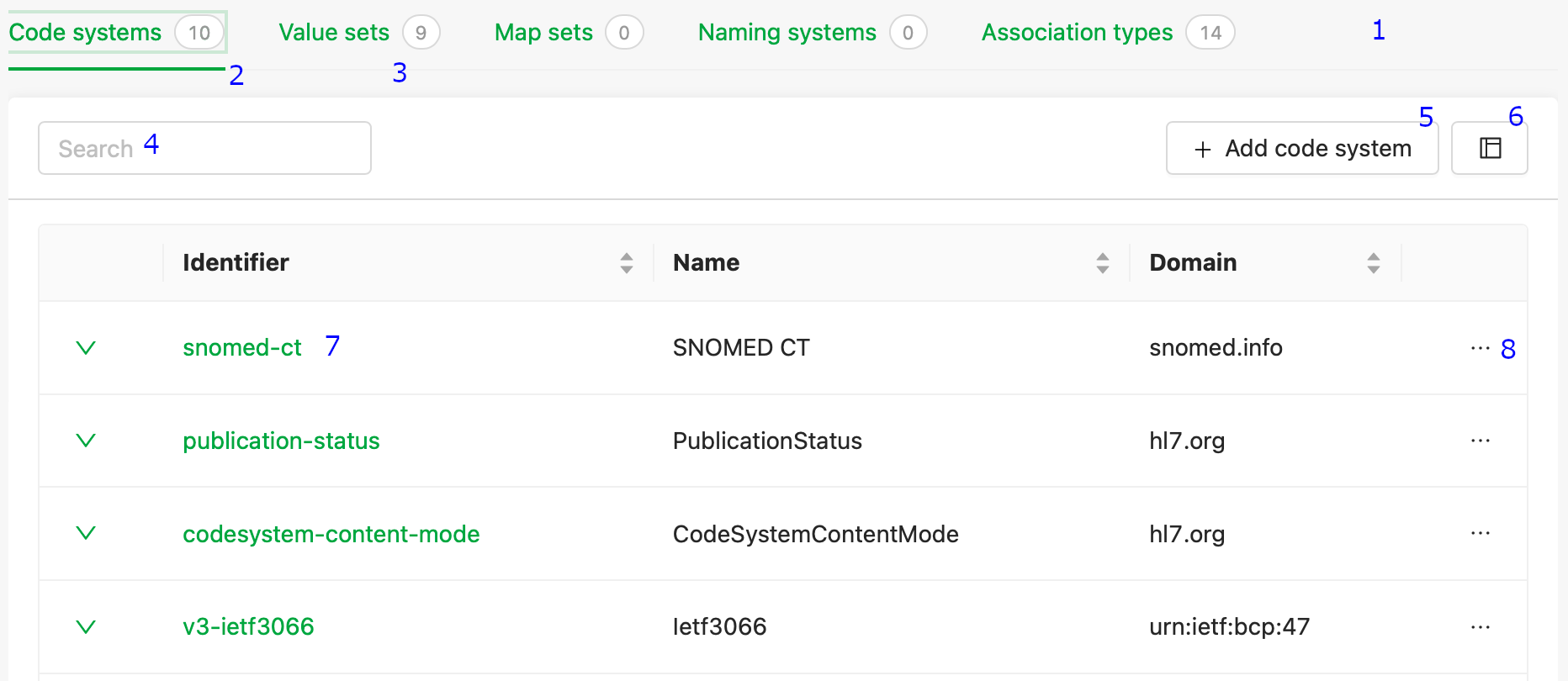Open the snomed-ct code system link
This screenshot has width=1568, height=681.
point(242,347)
